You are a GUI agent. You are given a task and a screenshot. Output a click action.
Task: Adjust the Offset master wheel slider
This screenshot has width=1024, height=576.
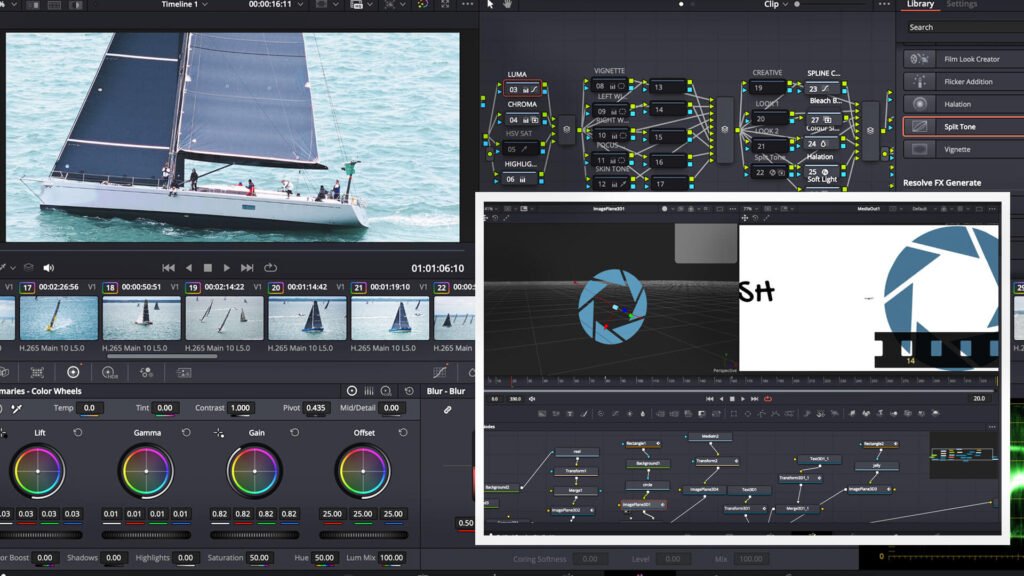363,536
